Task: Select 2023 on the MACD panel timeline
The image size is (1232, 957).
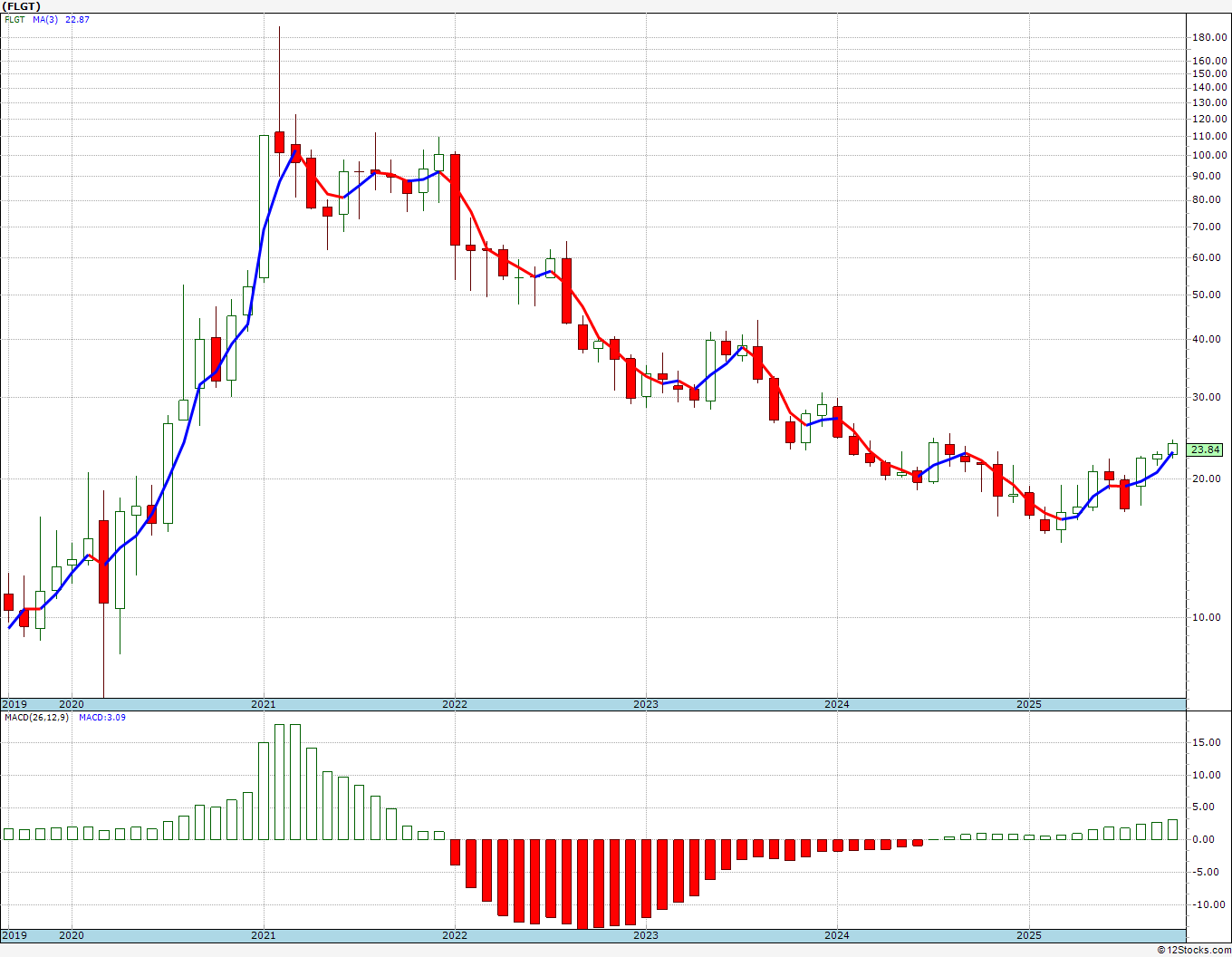Action: click(645, 935)
